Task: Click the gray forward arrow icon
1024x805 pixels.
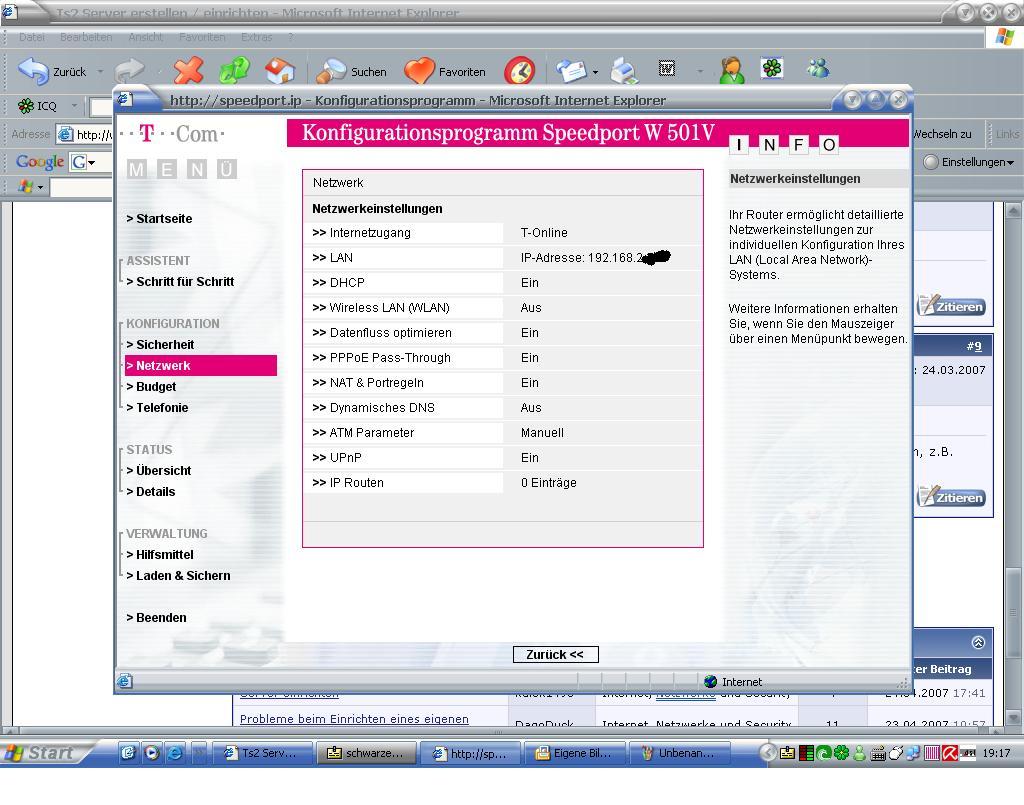Action: pos(129,70)
